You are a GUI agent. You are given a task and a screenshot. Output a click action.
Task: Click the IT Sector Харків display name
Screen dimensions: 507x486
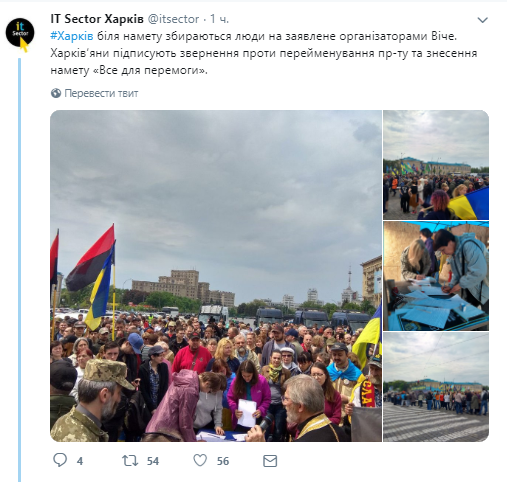97,19
